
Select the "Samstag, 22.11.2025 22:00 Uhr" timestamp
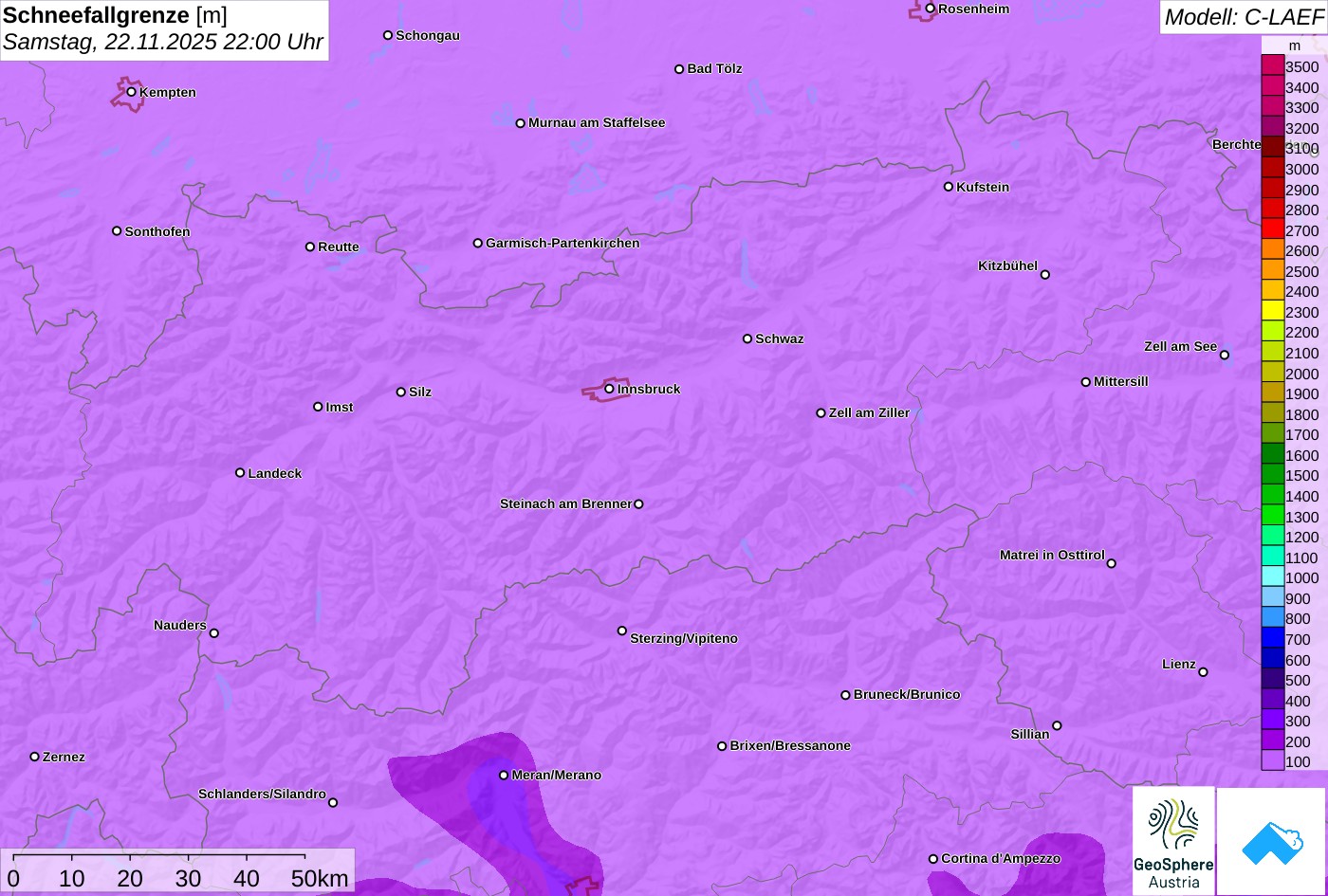[x=163, y=43]
